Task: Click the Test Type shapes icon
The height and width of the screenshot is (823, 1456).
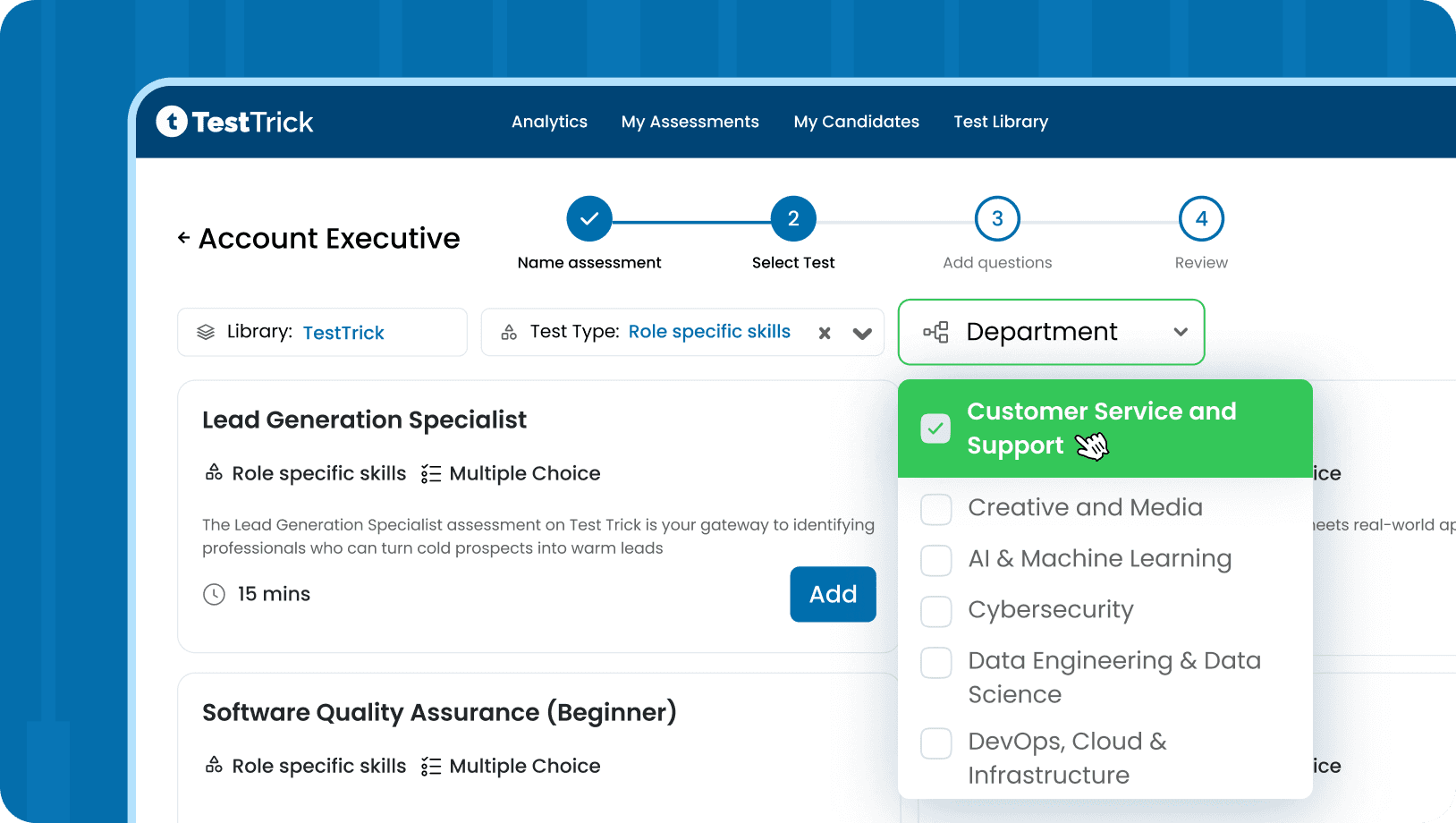Action: pyautogui.click(x=509, y=332)
